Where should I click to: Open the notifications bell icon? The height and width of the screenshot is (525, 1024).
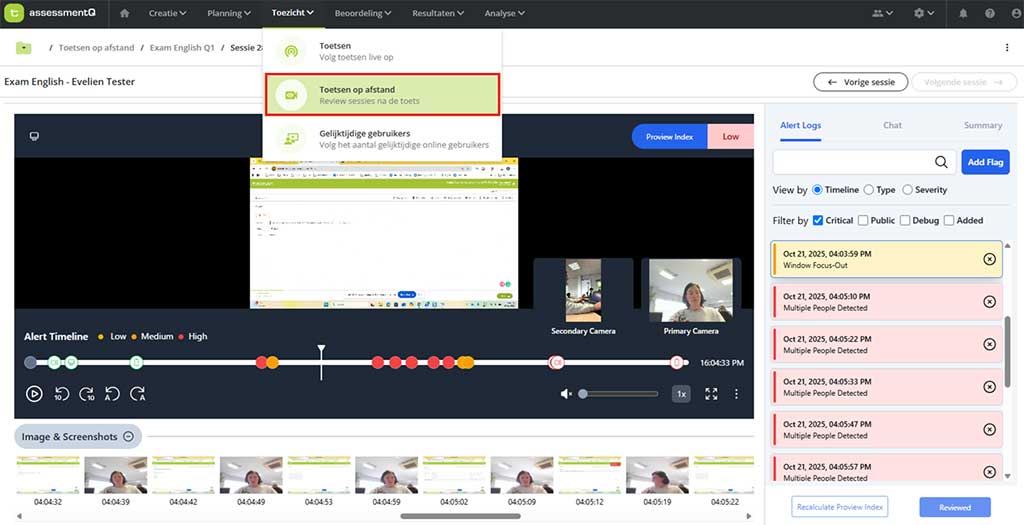pos(963,13)
